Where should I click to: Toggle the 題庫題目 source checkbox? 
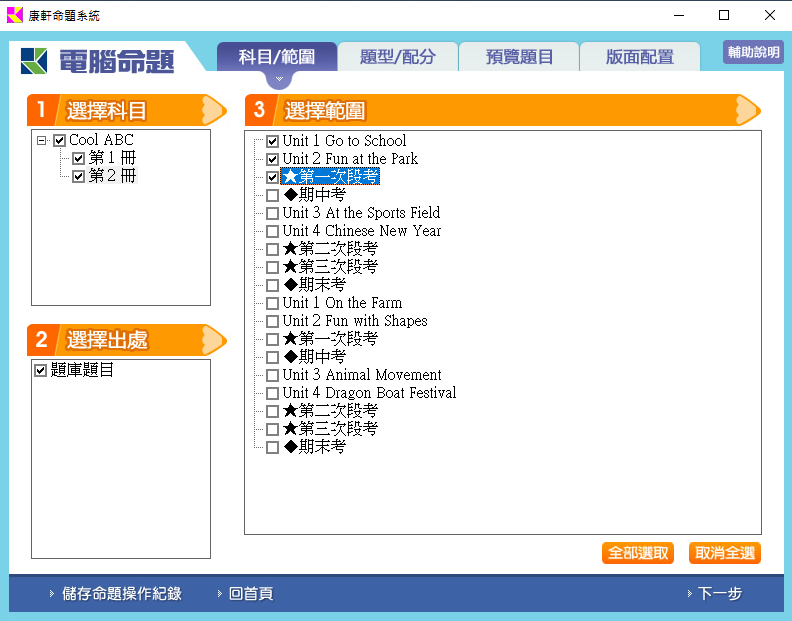pyautogui.click(x=40, y=370)
